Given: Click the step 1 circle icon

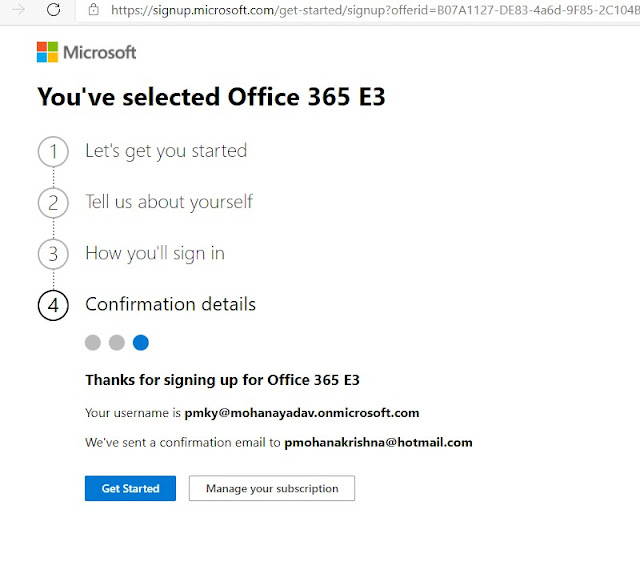Looking at the screenshot, I should click(53, 152).
